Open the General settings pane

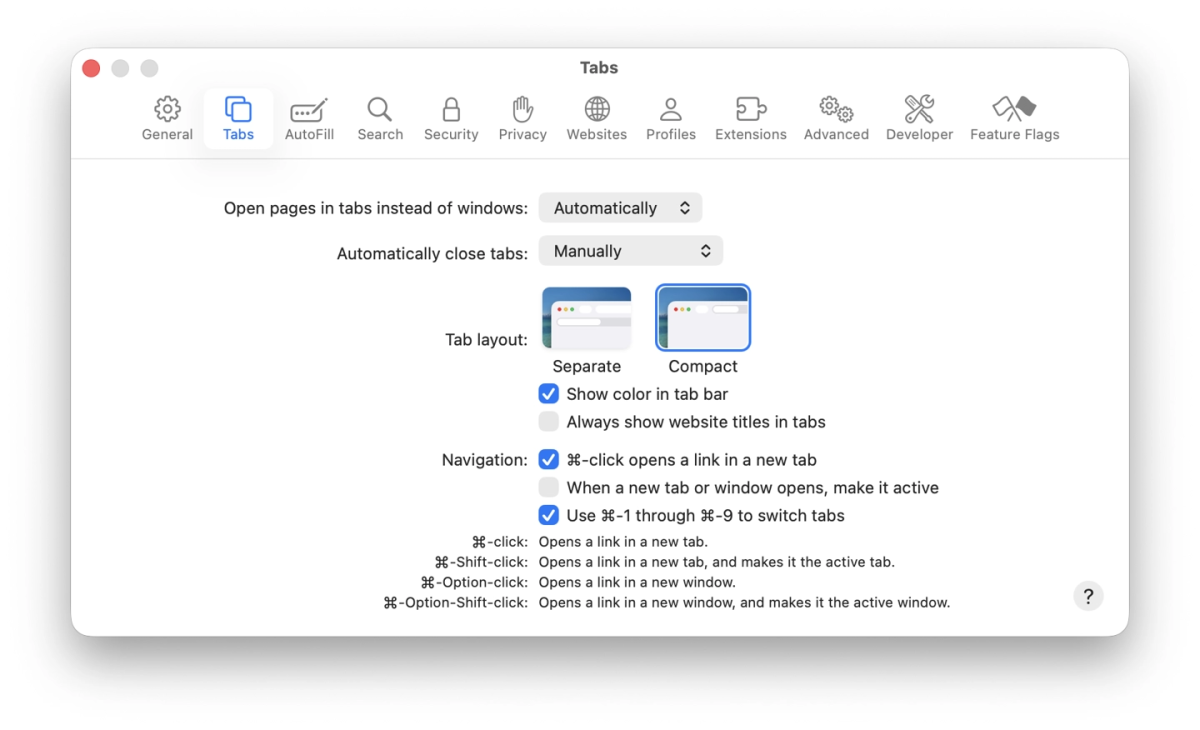point(167,119)
